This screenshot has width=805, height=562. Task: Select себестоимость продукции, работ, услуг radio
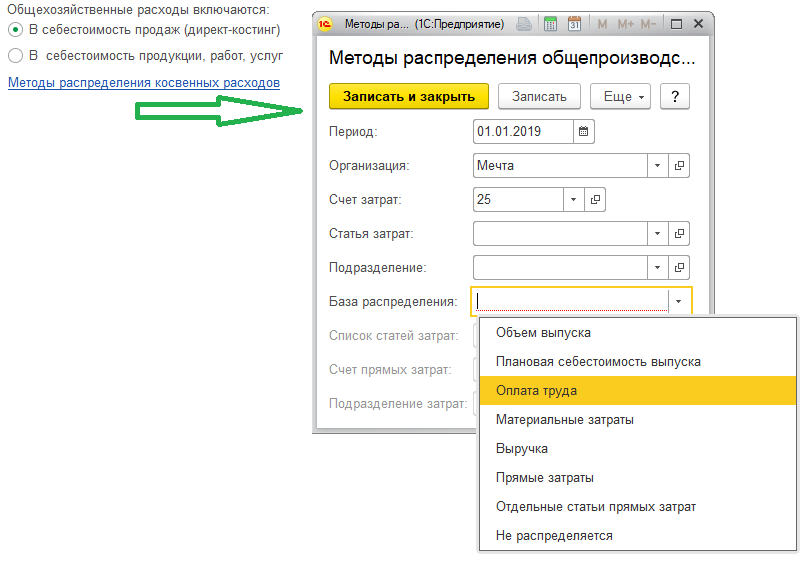pos(15,55)
